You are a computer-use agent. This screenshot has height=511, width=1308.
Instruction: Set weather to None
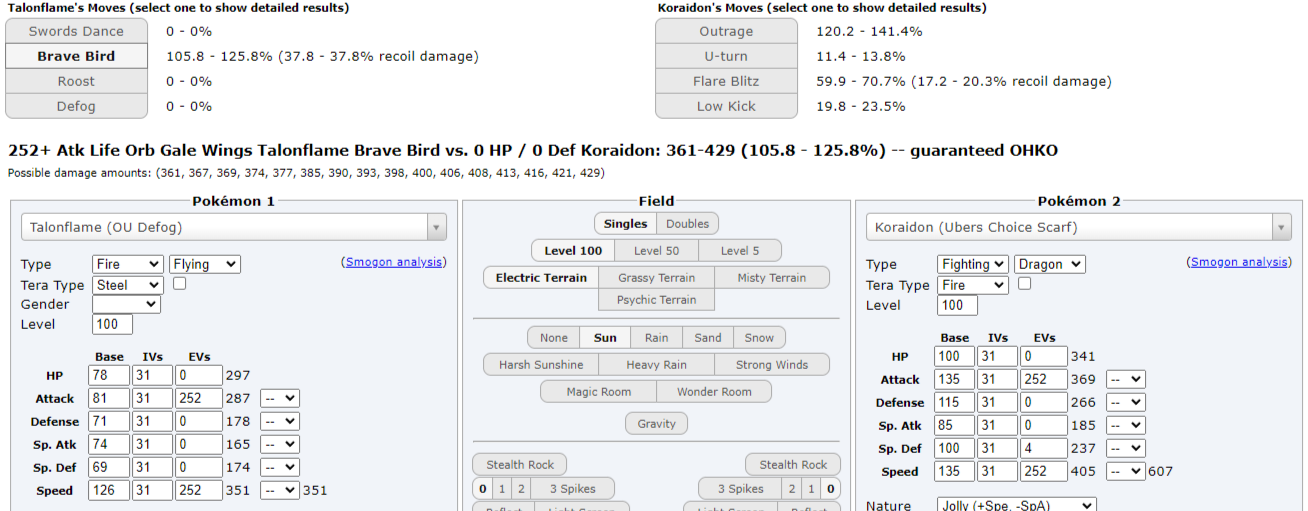[x=554, y=337]
